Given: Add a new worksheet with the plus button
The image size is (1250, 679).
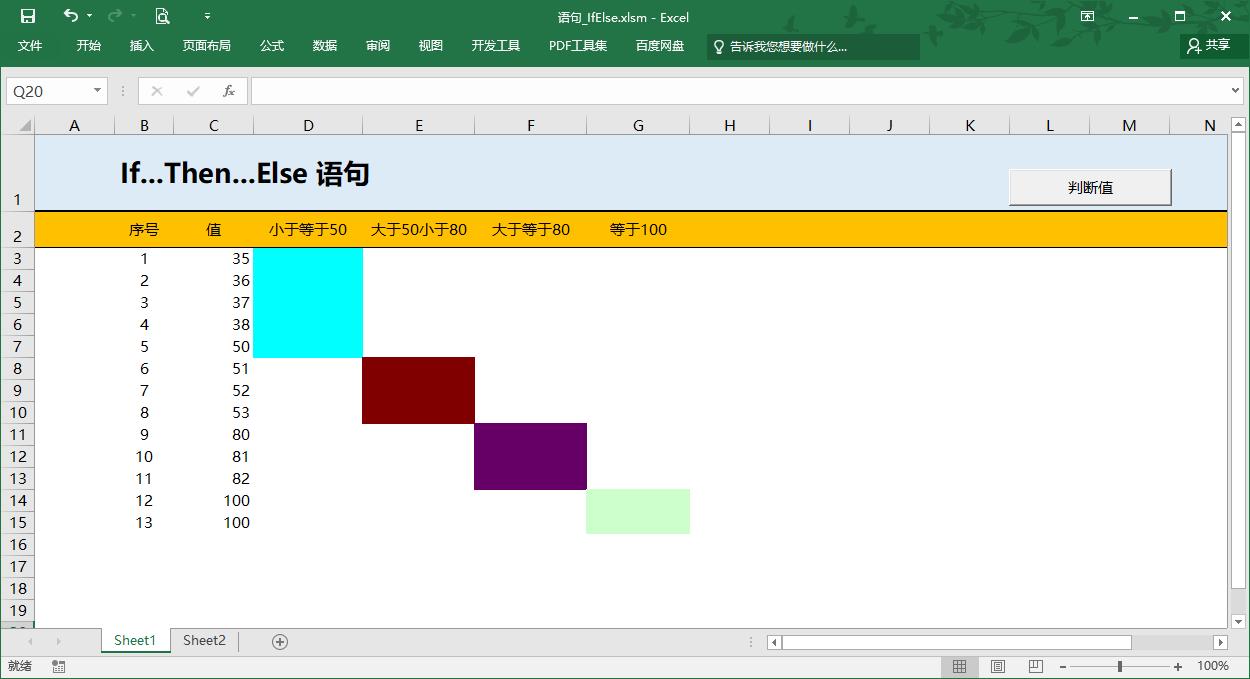Looking at the screenshot, I should coord(280,640).
